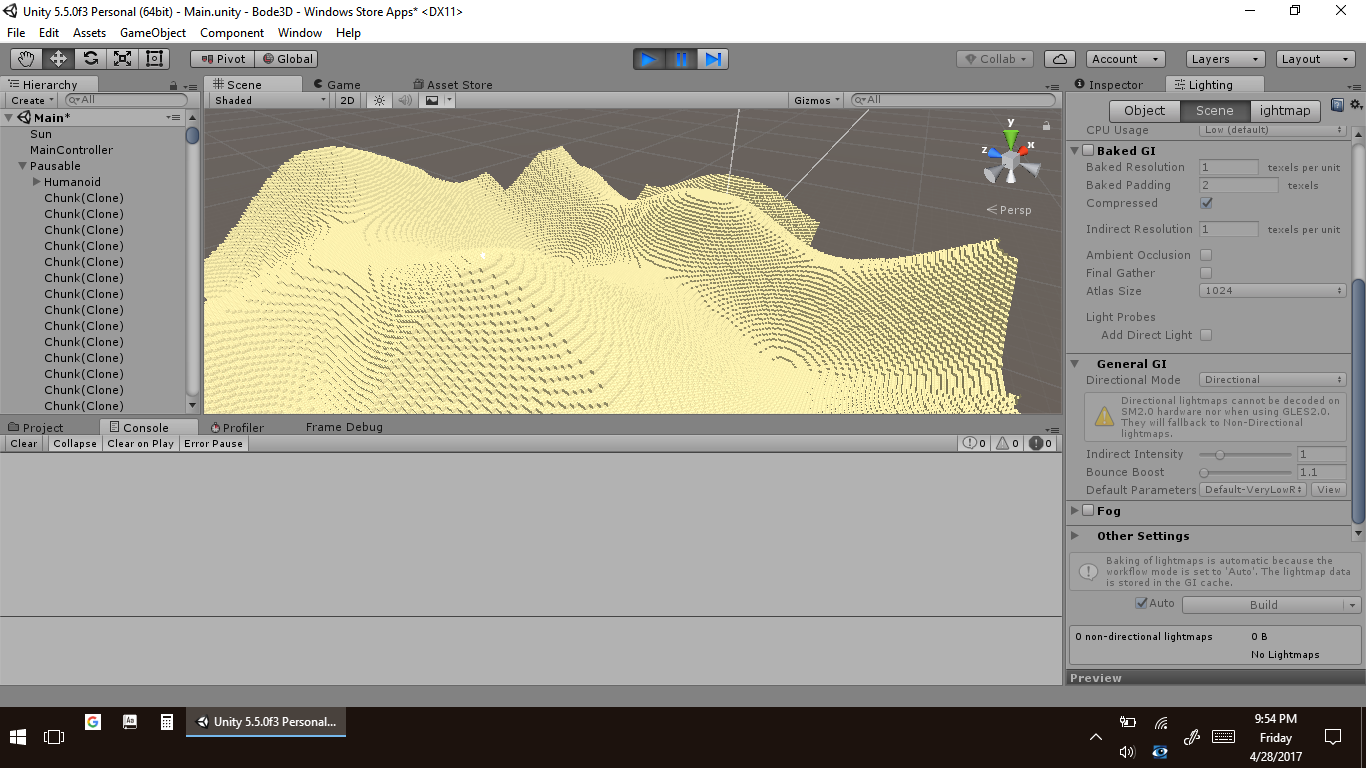
Task: Select the Rotate tool
Action: tap(91, 59)
